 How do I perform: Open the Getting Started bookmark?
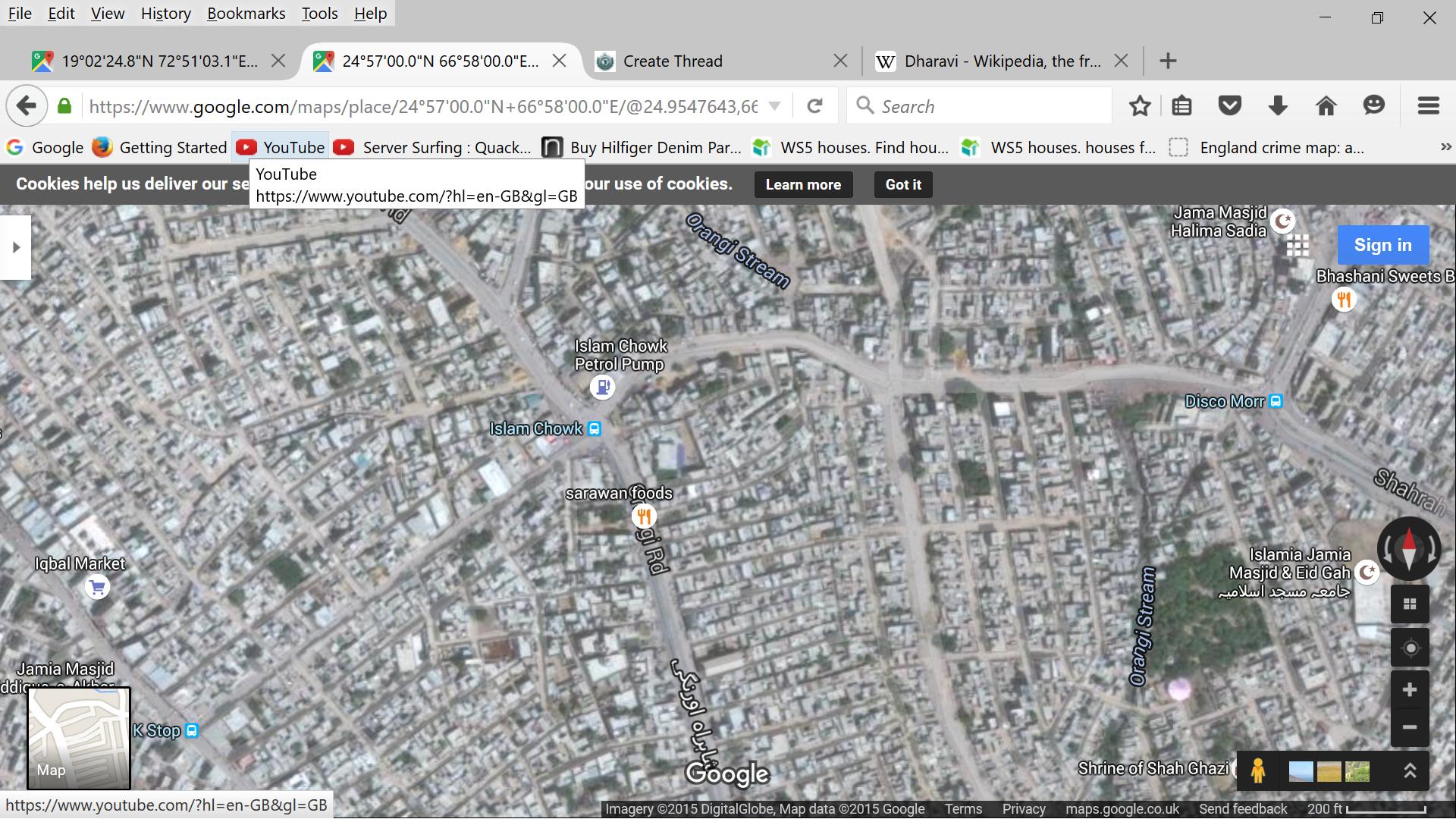[160, 147]
